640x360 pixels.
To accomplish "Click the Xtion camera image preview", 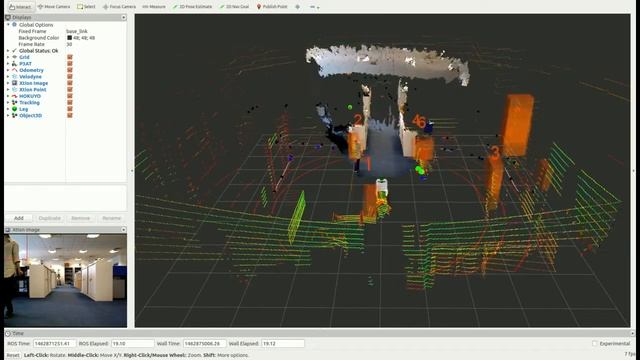I will click(65, 280).
